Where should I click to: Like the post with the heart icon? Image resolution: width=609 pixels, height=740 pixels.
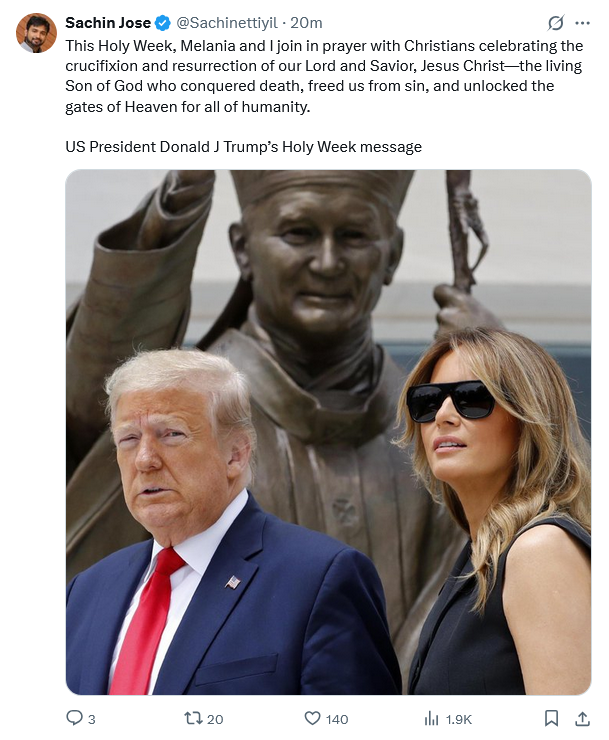coord(312,718)
